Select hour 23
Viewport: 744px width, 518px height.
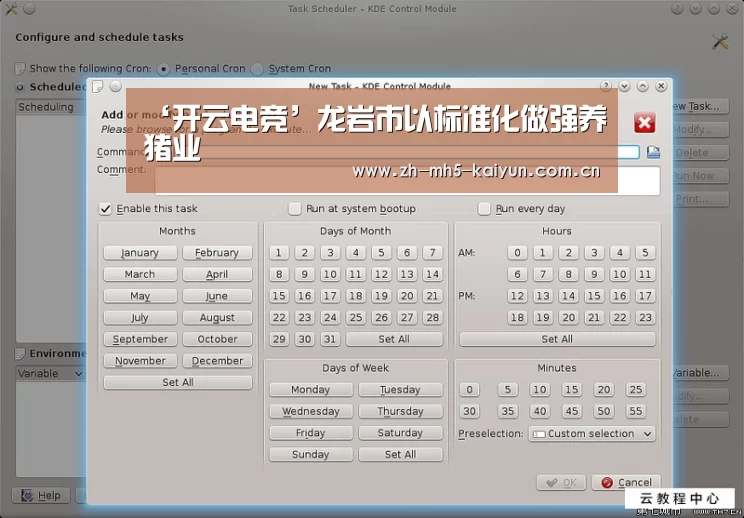[x=645, y=317]
